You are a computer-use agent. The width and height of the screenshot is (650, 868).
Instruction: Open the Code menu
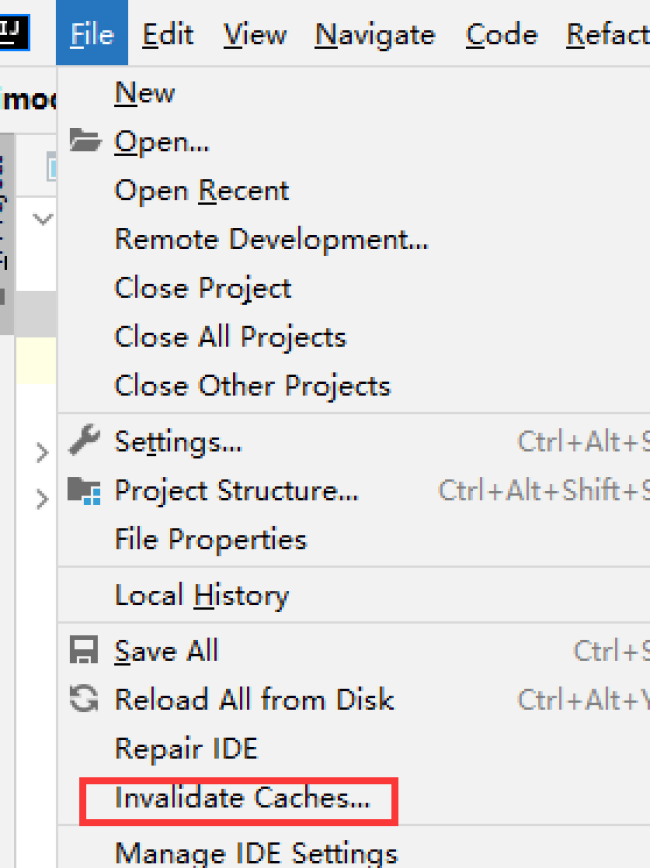(x=501, y=35)
